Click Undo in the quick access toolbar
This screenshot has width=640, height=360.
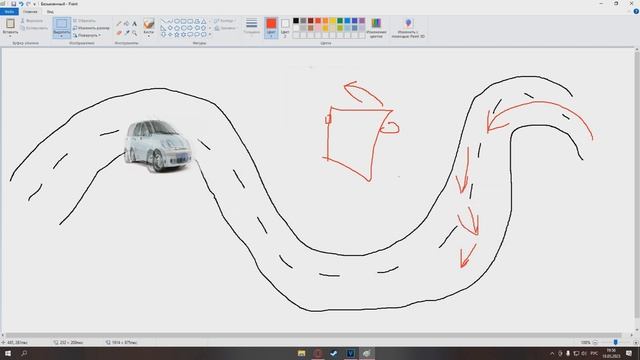click(x=21, y=4)
